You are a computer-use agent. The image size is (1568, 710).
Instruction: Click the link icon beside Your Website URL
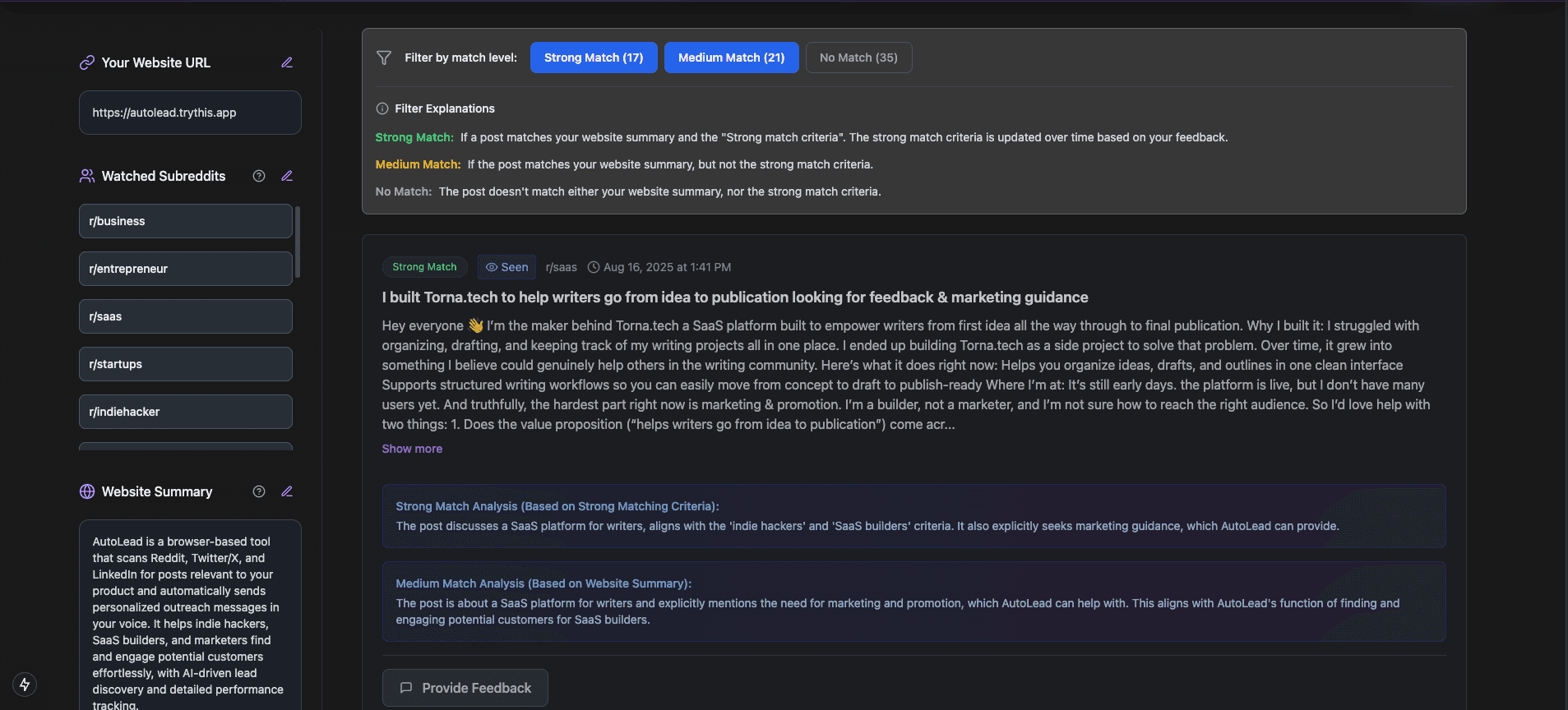(87, 62)
